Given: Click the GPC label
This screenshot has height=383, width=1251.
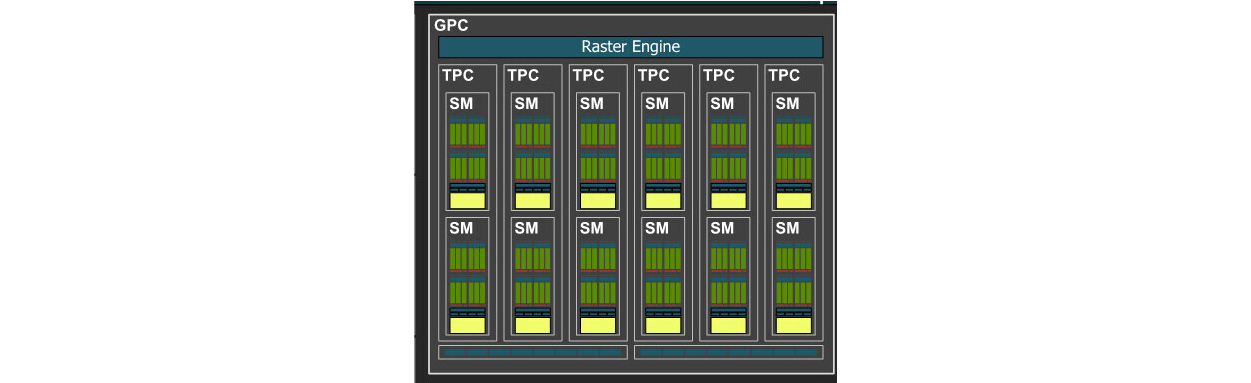Looking at the screenshot, I should (451, 25).
